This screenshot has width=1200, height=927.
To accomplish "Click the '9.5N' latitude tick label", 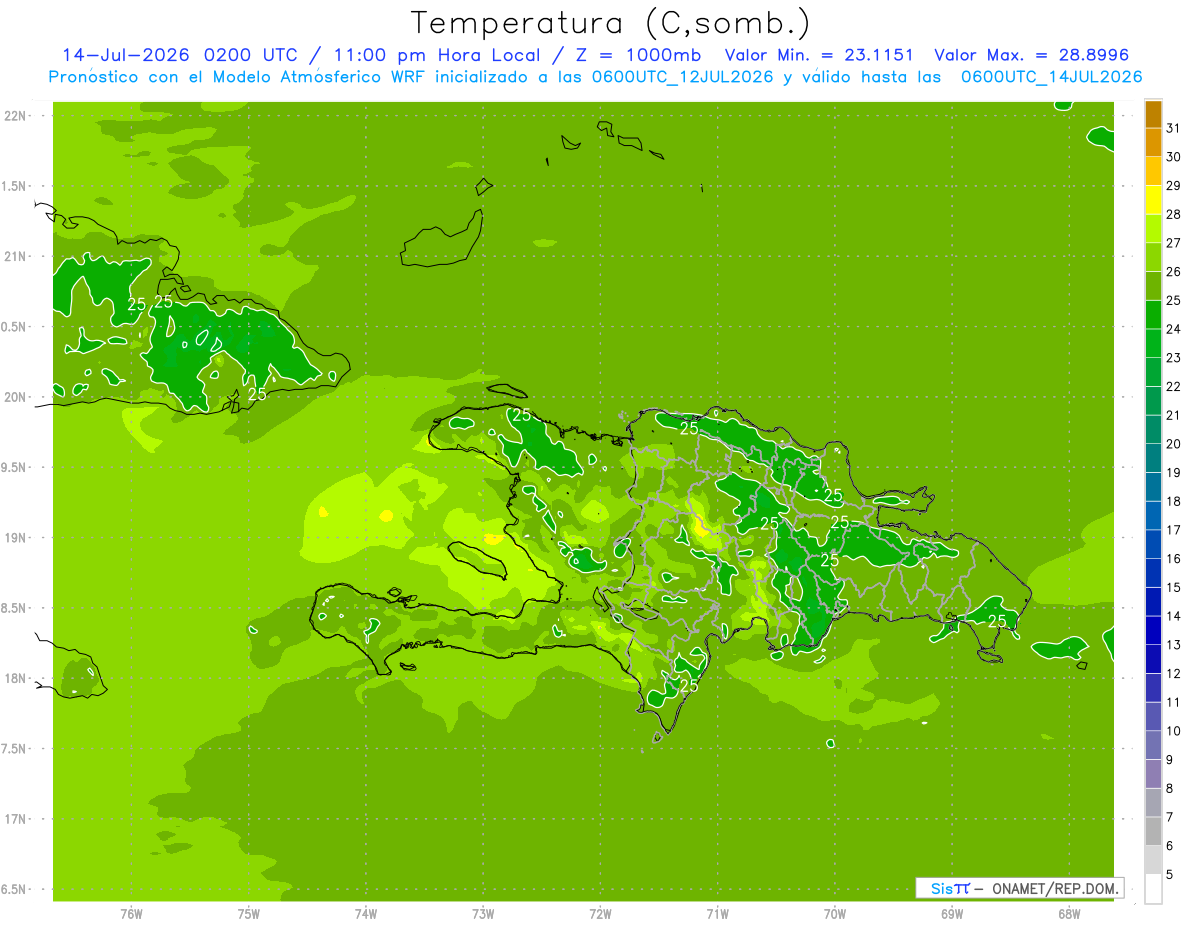I will (15, 467).
